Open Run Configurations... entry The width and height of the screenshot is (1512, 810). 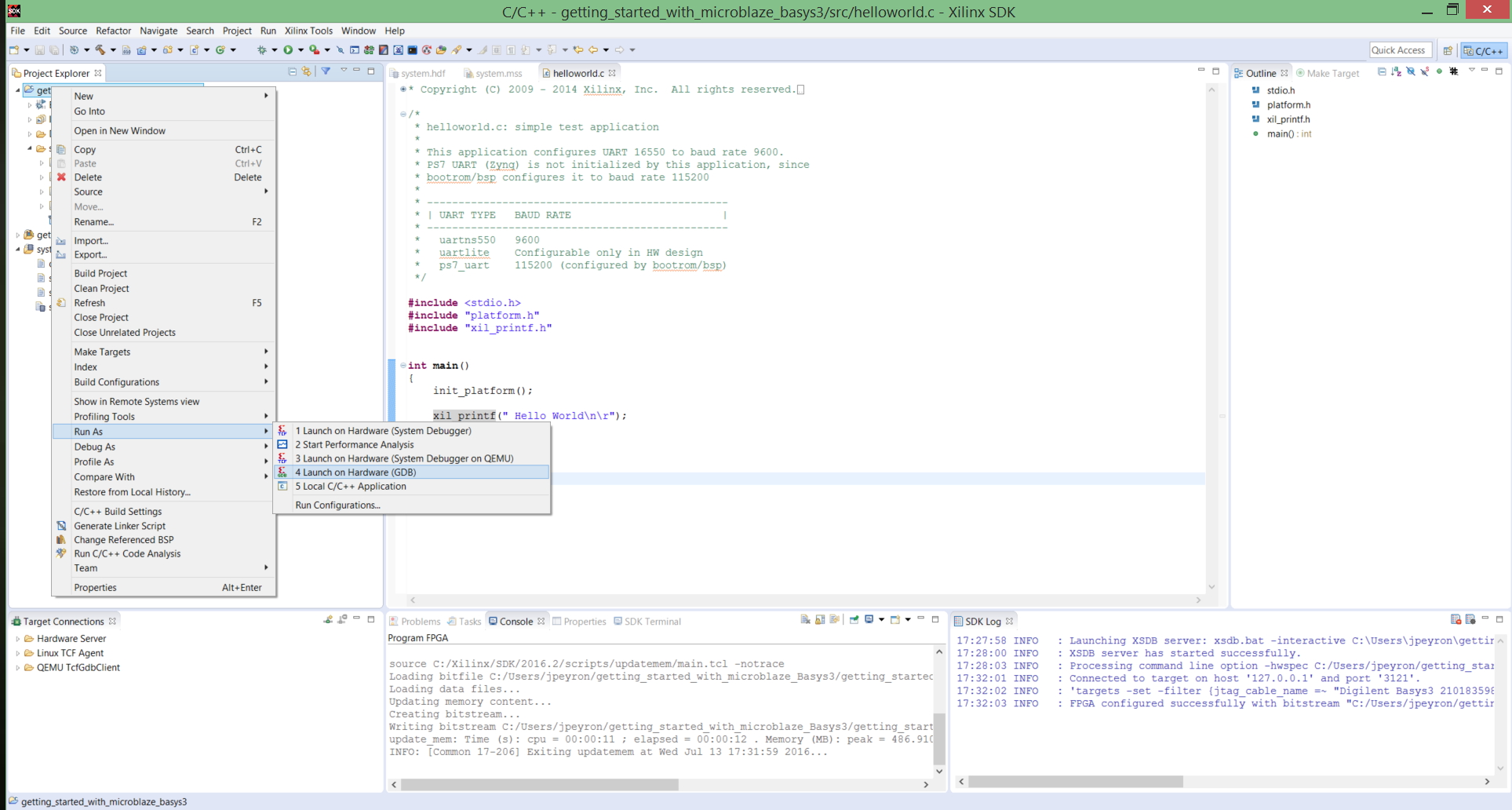[337, 505]
